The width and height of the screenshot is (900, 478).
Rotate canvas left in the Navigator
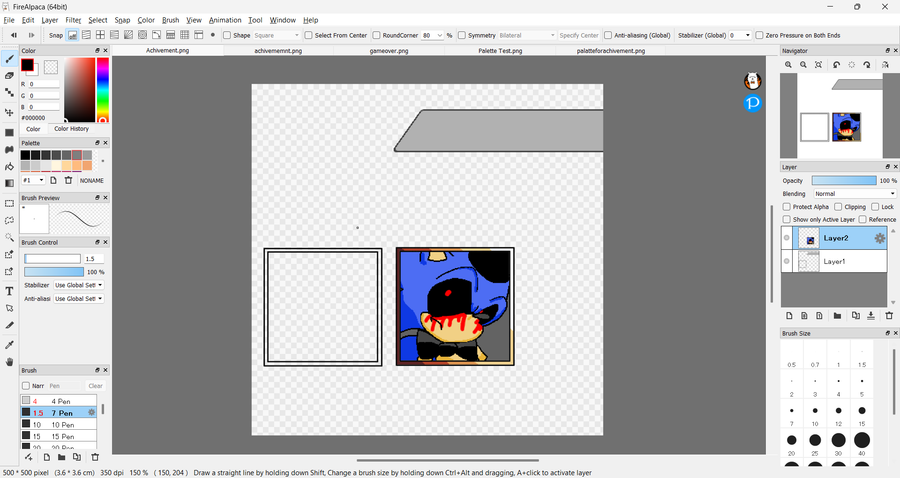click(836, 65)
